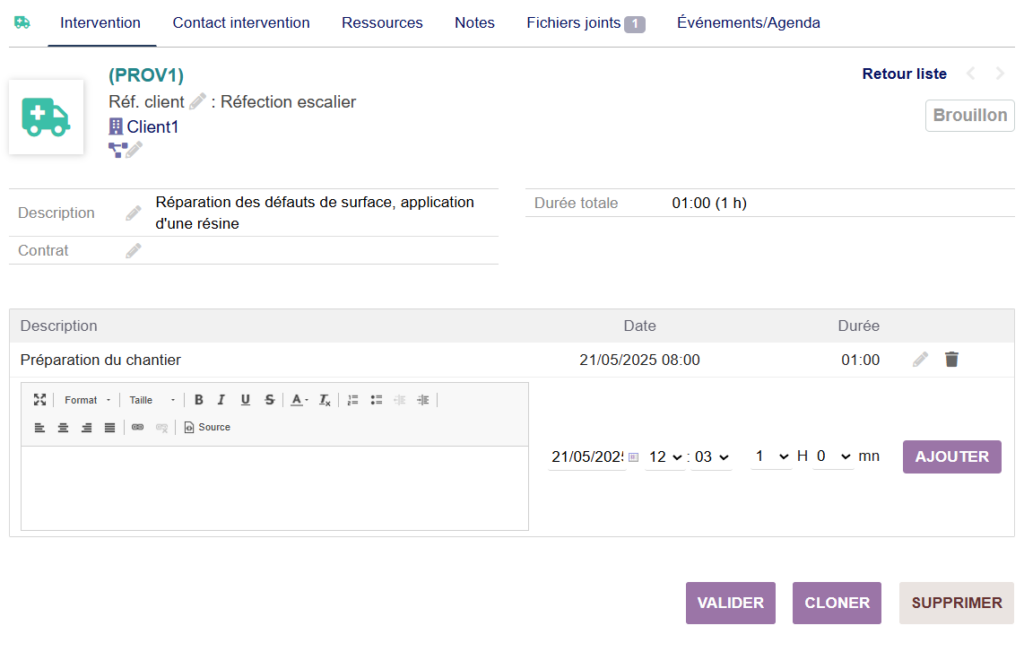
Task: Switch to the Contact intervention tab
Action: tap(241, 22)
